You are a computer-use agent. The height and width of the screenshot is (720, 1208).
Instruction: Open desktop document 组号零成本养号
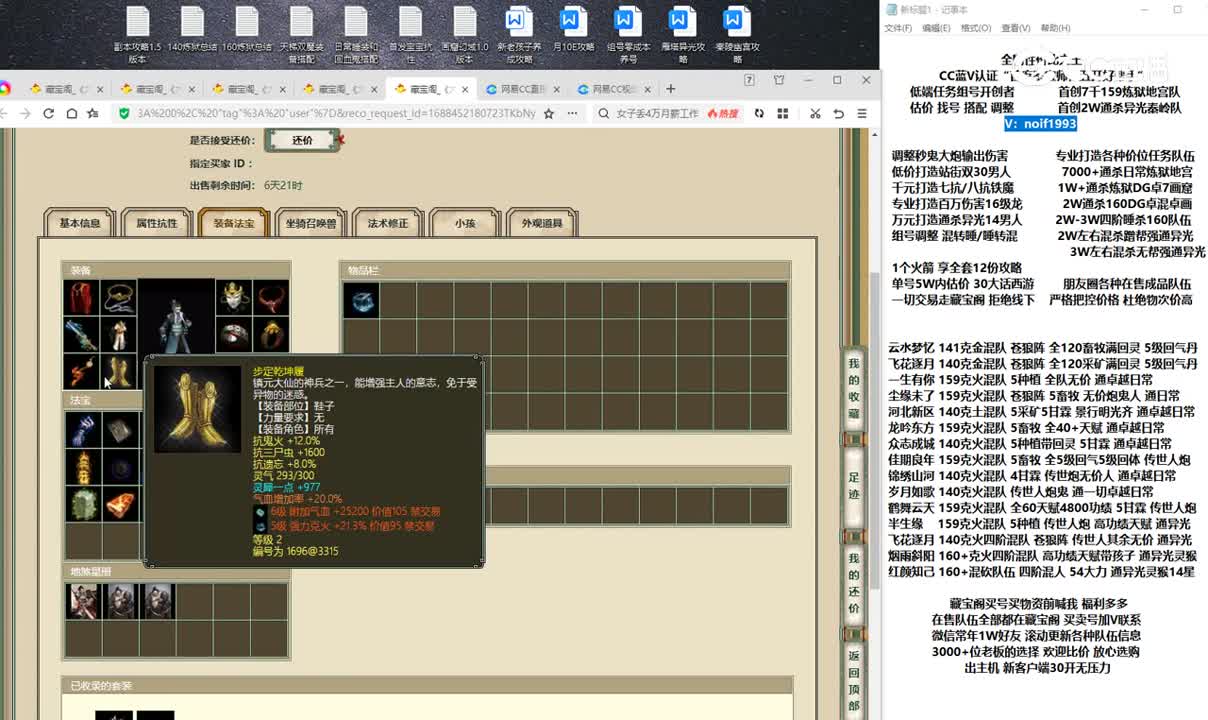[x=628, y=35]
